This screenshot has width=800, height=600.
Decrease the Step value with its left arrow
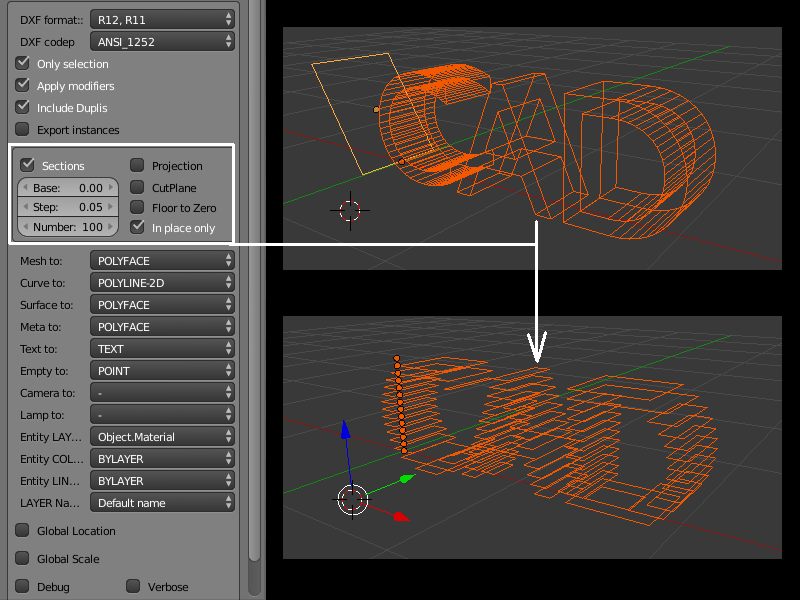click(25, 207)
